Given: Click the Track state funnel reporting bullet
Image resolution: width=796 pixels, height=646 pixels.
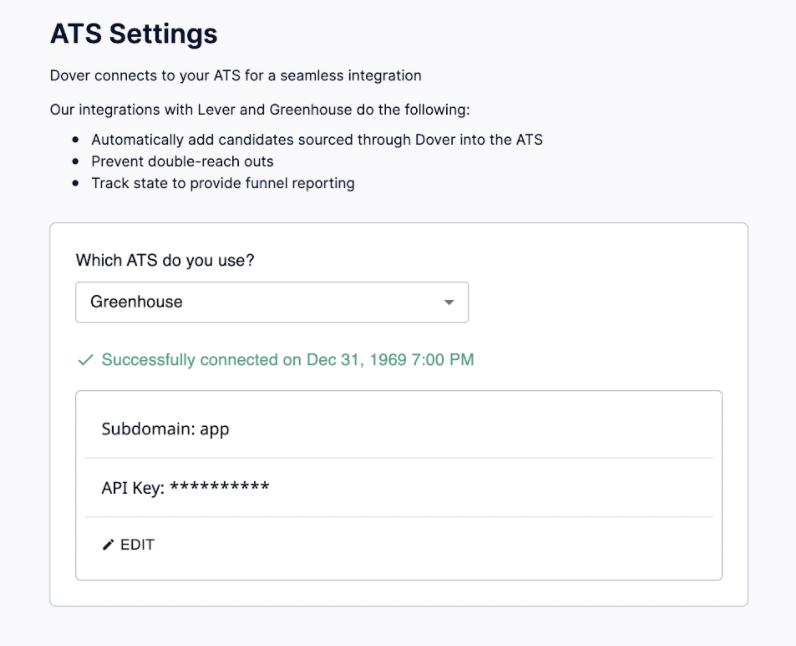Looking at the screenshot, I should 223,183.
